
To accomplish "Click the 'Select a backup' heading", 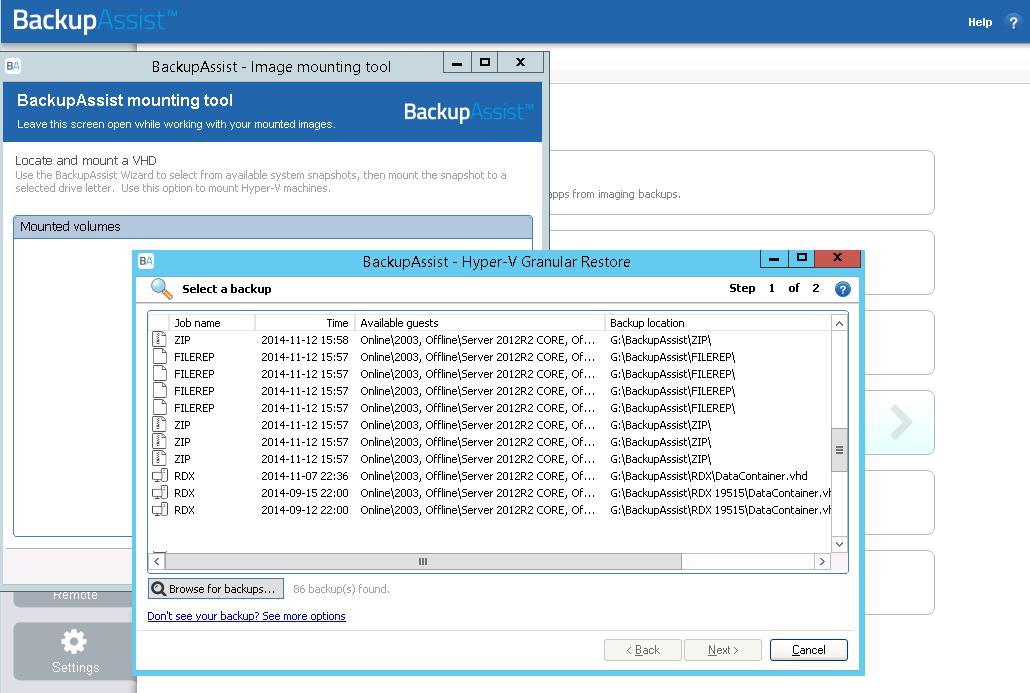I will click(227, 289).
